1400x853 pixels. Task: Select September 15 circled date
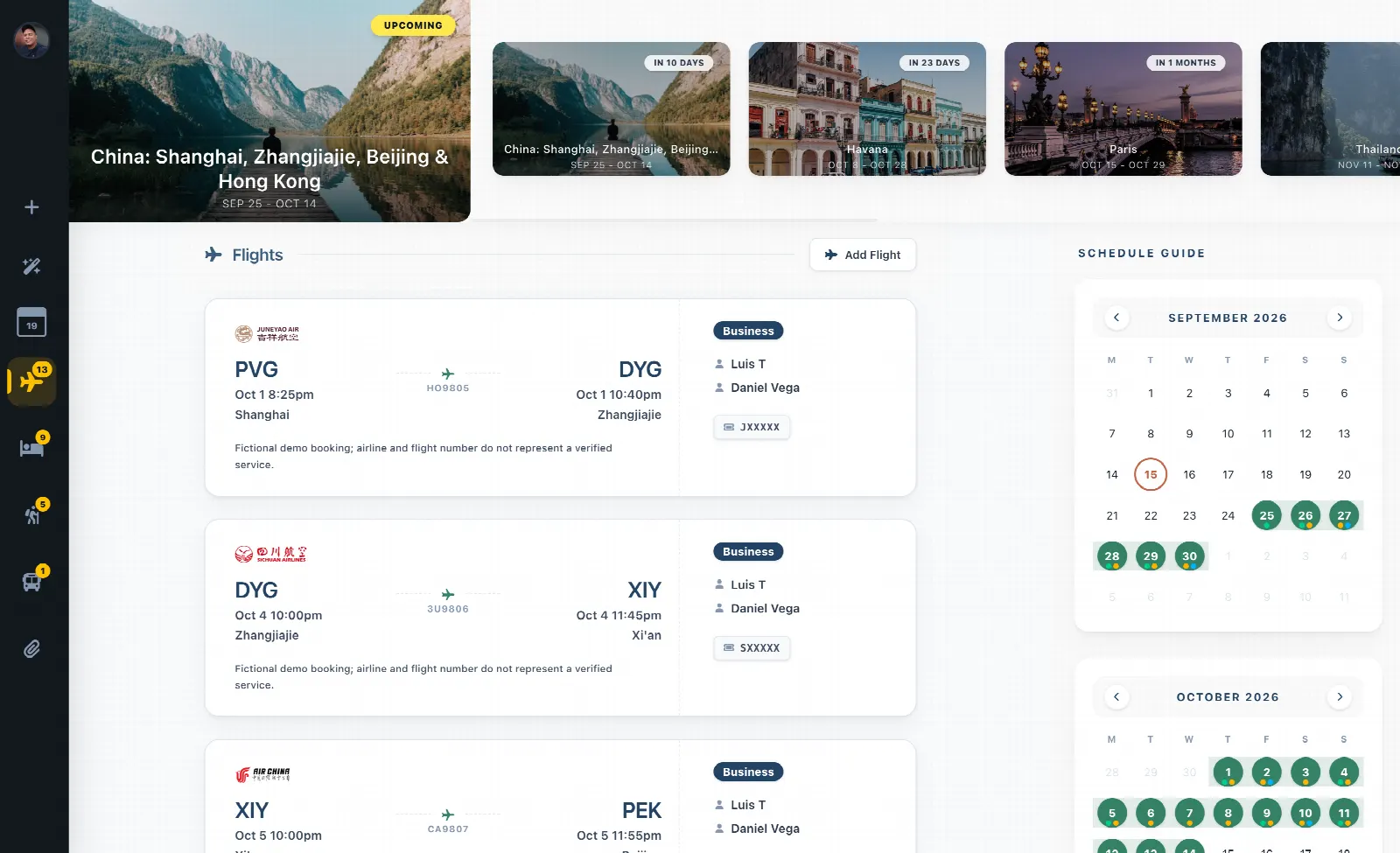(x=1151, y=475)
